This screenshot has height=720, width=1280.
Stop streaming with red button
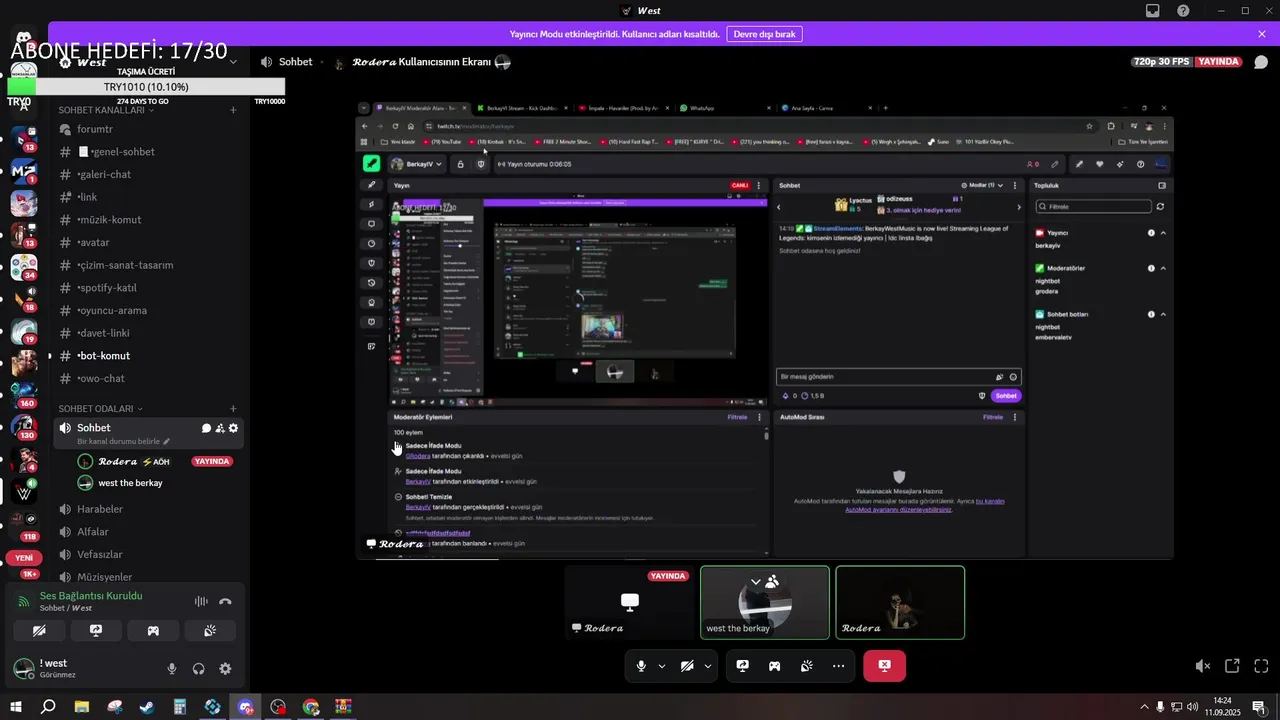click(884, 666)
